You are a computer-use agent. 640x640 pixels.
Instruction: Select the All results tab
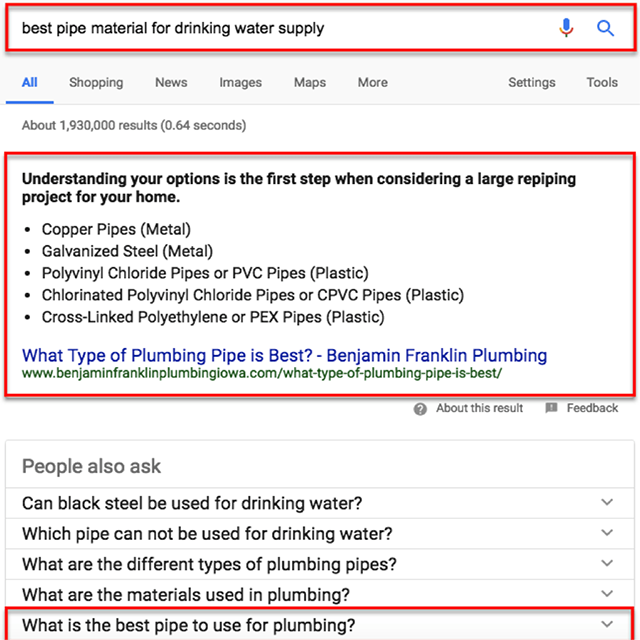pyautogui.click(x=30, y=82)
